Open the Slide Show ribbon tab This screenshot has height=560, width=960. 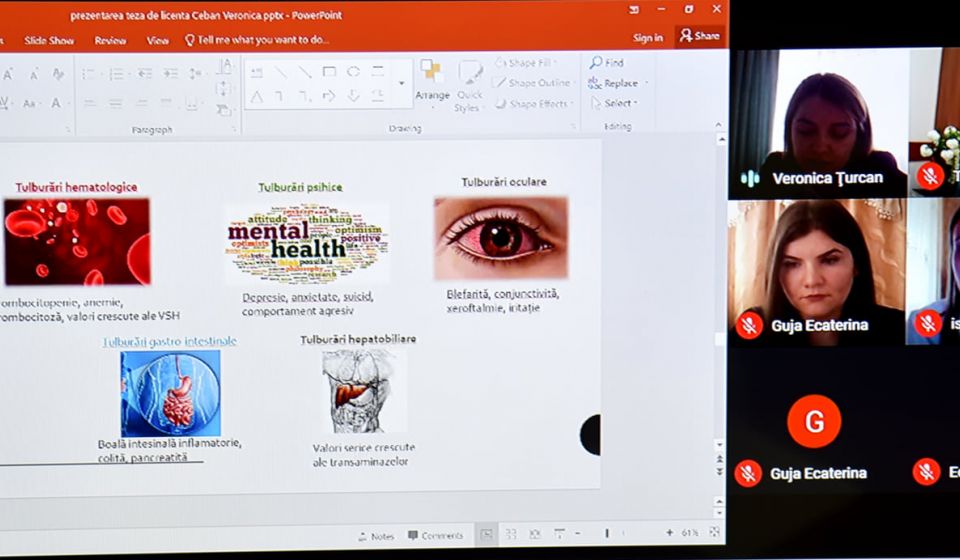(x=49, y=41)
